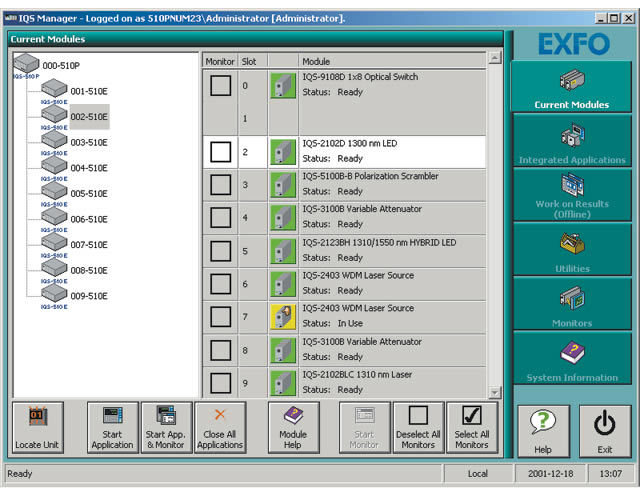
Task: Click the HYBRID LED module icon in slot 5
Action: click(x=283, y=251)
